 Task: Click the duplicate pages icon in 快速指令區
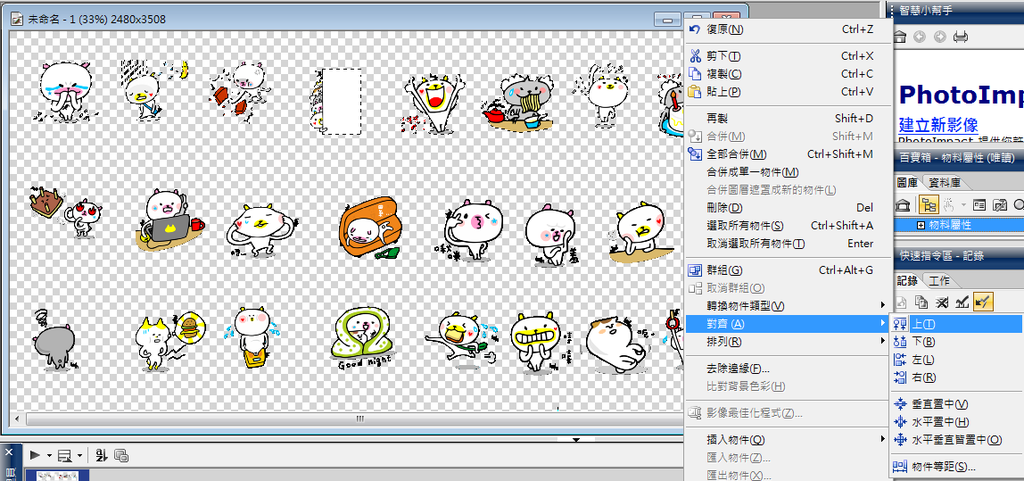pos(921,301)
